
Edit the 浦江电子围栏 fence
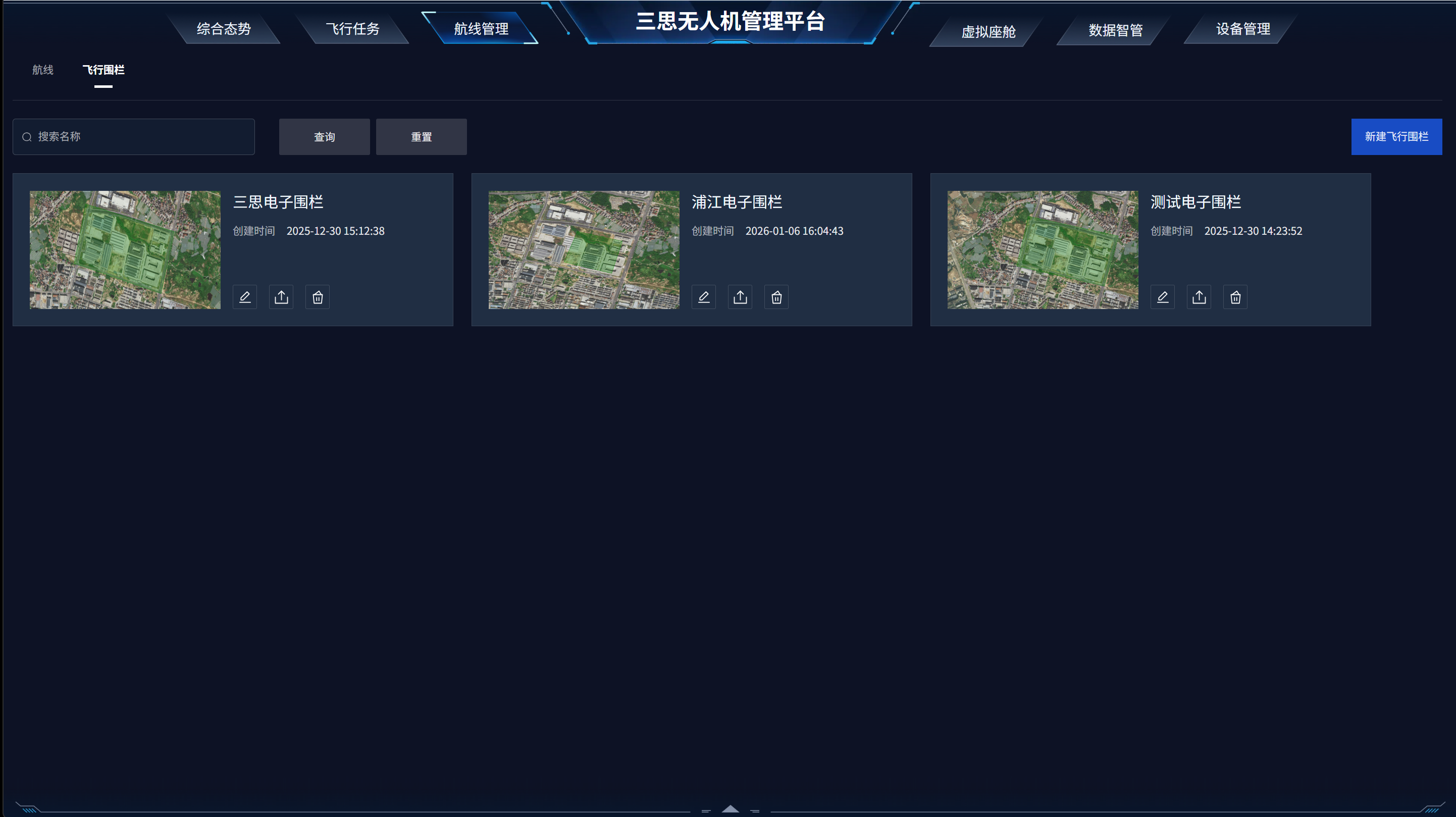point(704,297)
